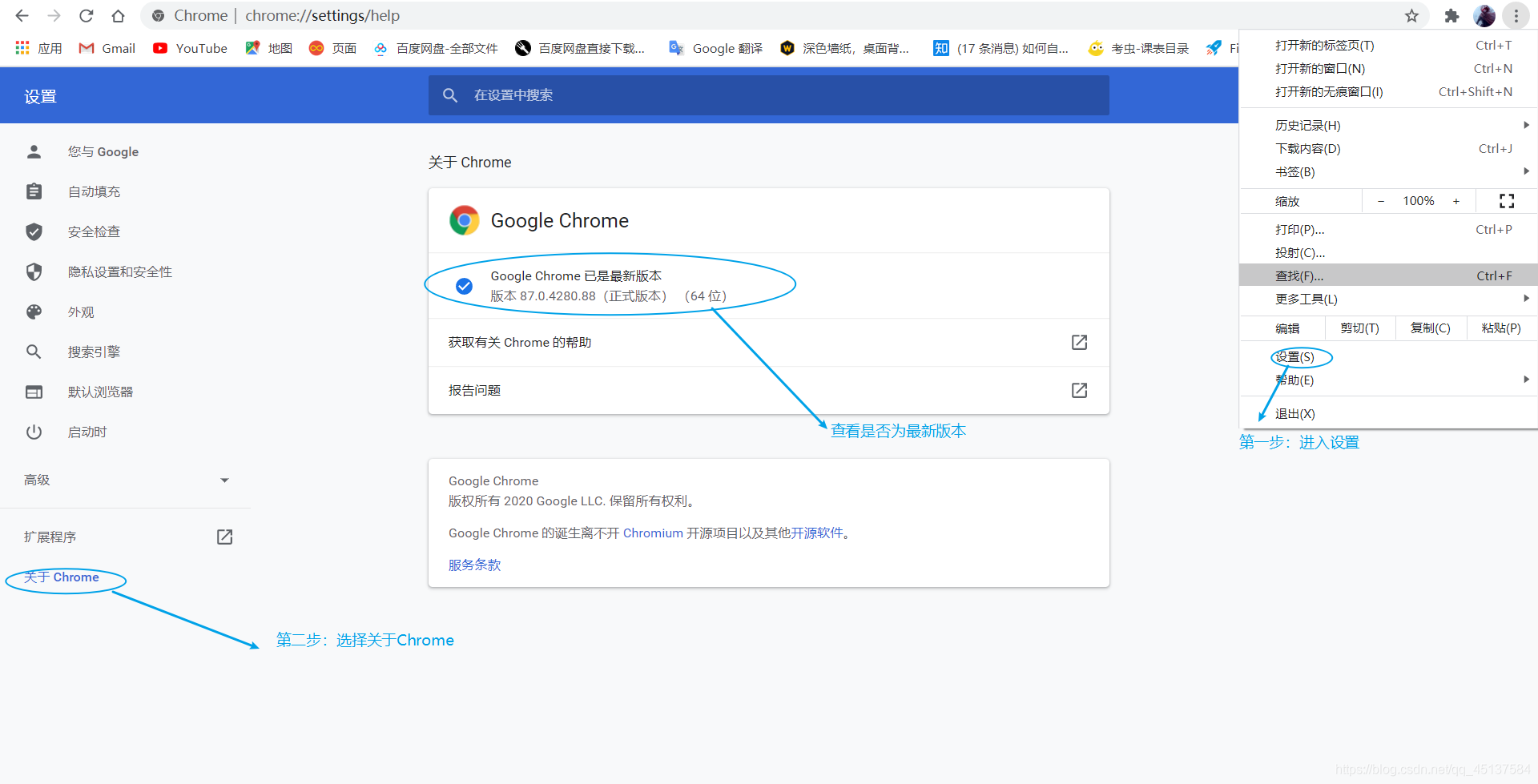
Task: Open the 知乎 (17 条消息) bookmark
Action: point(1001,48)
